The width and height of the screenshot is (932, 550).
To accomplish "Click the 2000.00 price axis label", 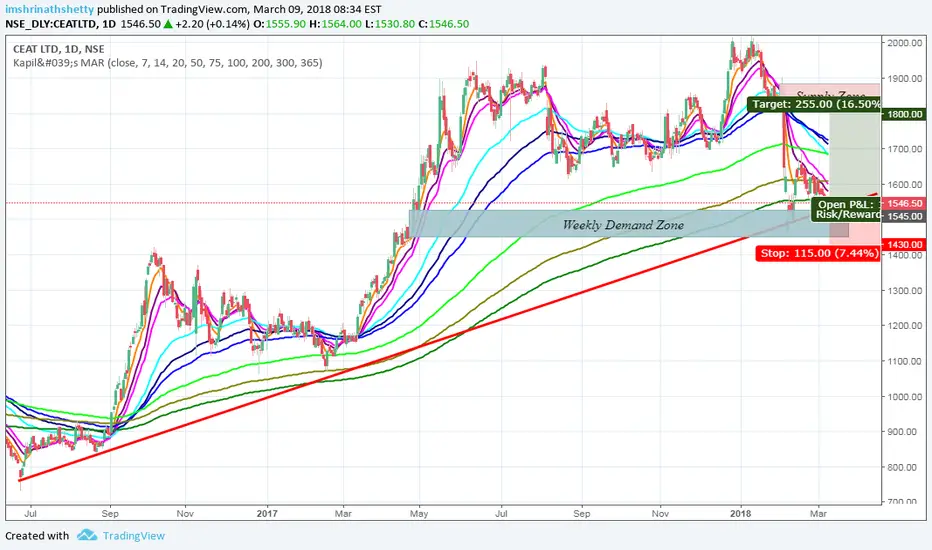I will click(905, 43).
